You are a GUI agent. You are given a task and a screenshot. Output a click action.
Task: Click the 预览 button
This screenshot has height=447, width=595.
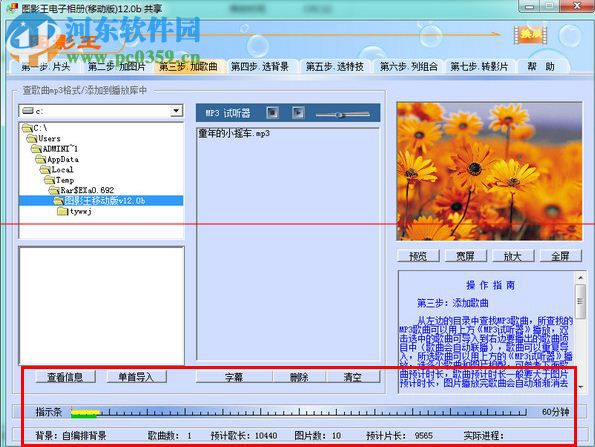click(418, 256)
